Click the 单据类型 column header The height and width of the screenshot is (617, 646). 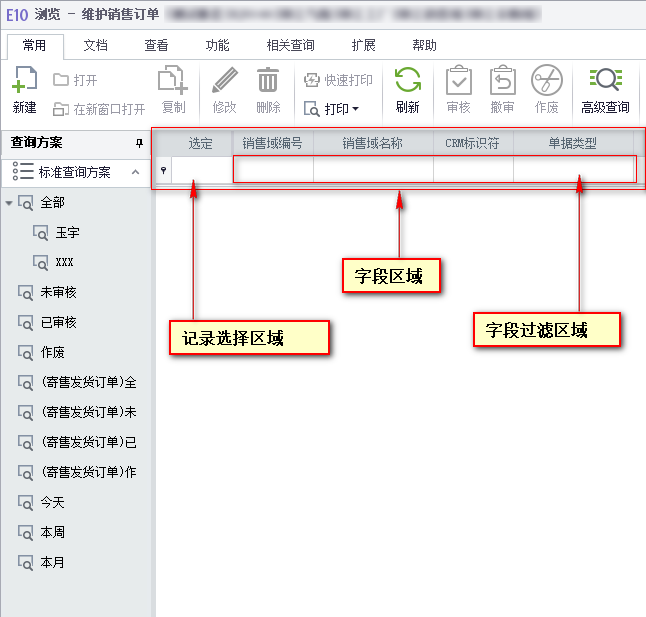[572, 143]
